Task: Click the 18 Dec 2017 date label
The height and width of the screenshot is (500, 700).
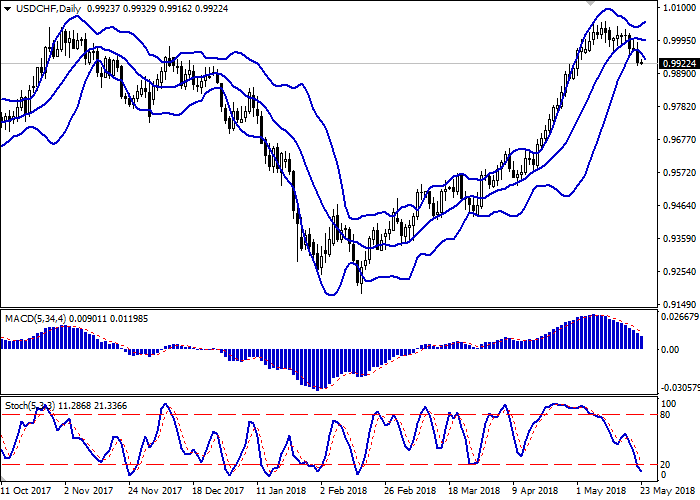Action: click(218, 491)
